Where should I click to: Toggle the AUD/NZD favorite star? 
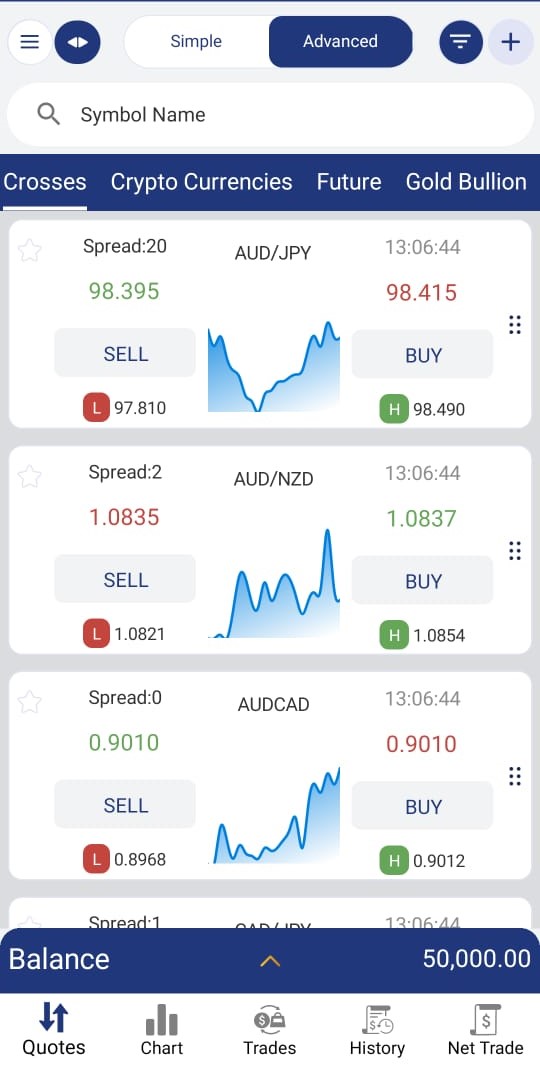coord(29,477)
